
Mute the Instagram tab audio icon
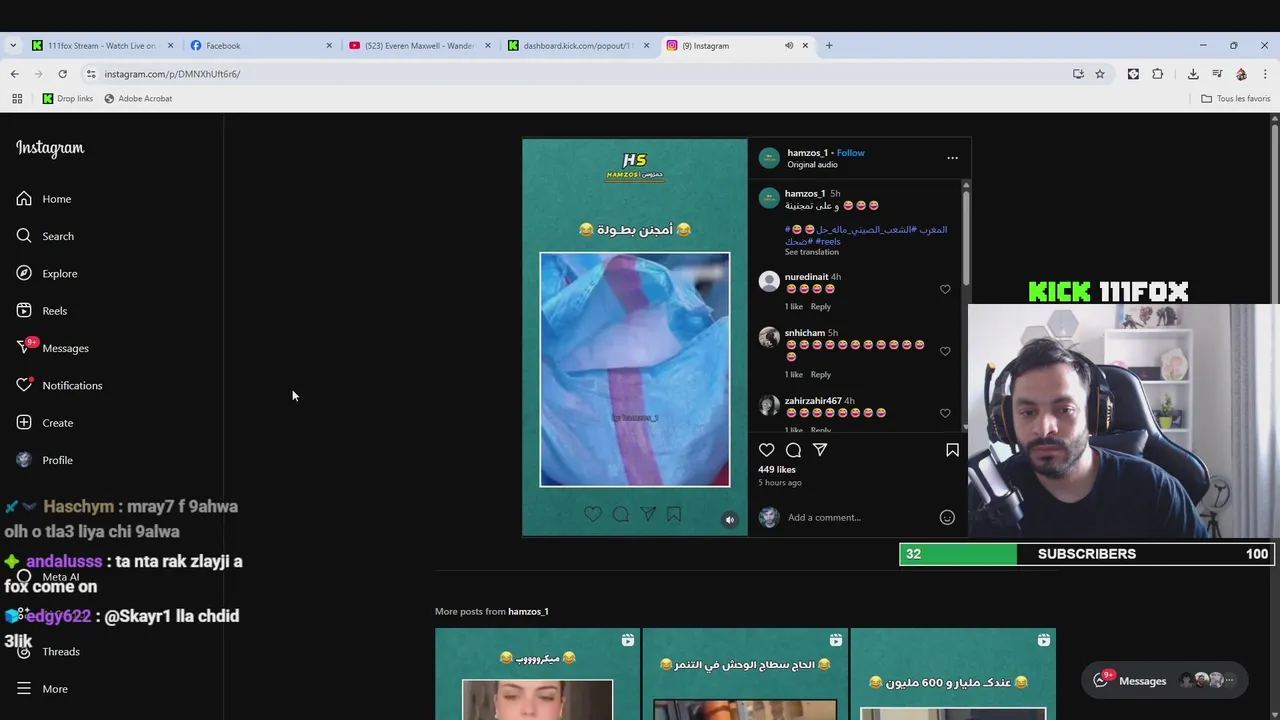click(789, 45)
